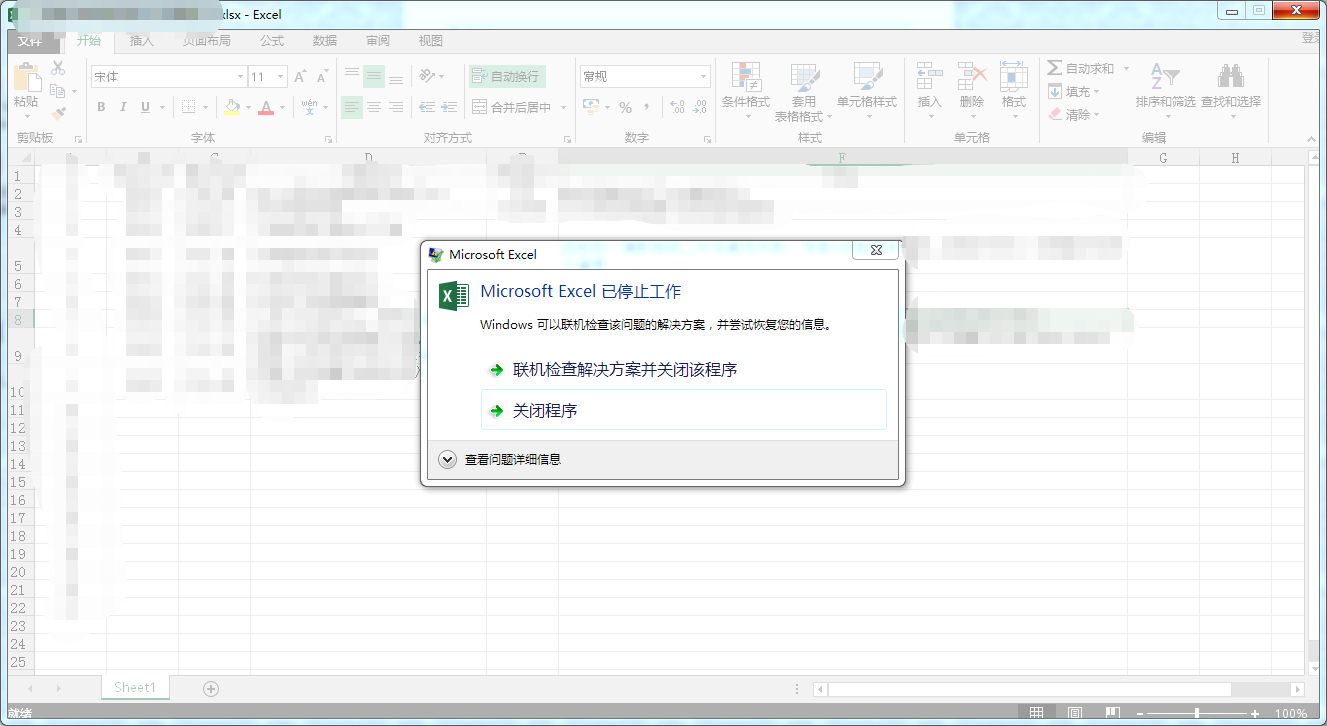Click the zoom slider handle
The image size is (1327, 726).
1197,713
